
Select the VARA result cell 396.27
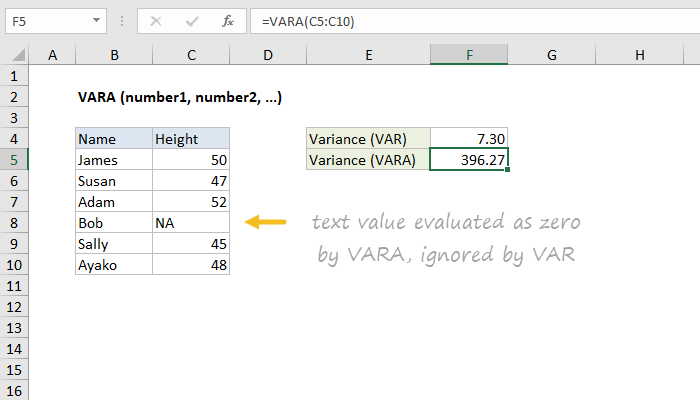[469, 160]
